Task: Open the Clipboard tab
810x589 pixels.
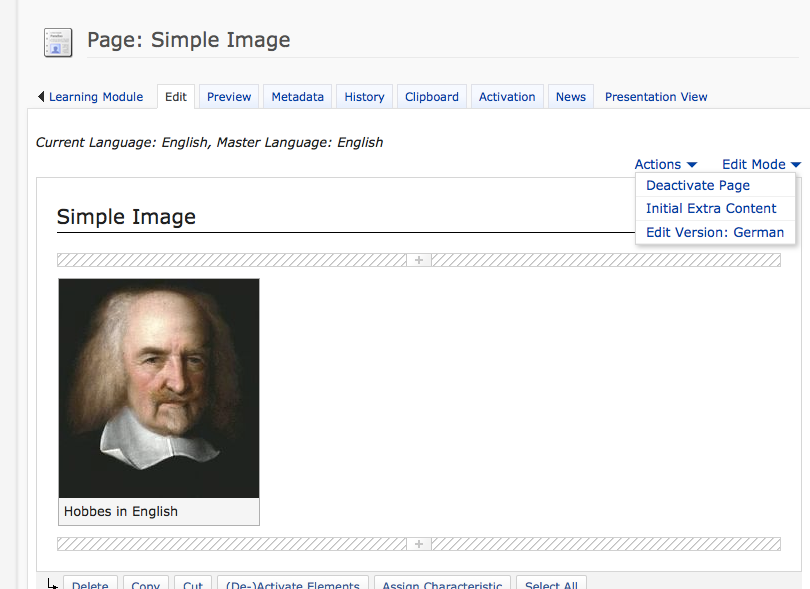Action: 432,97
